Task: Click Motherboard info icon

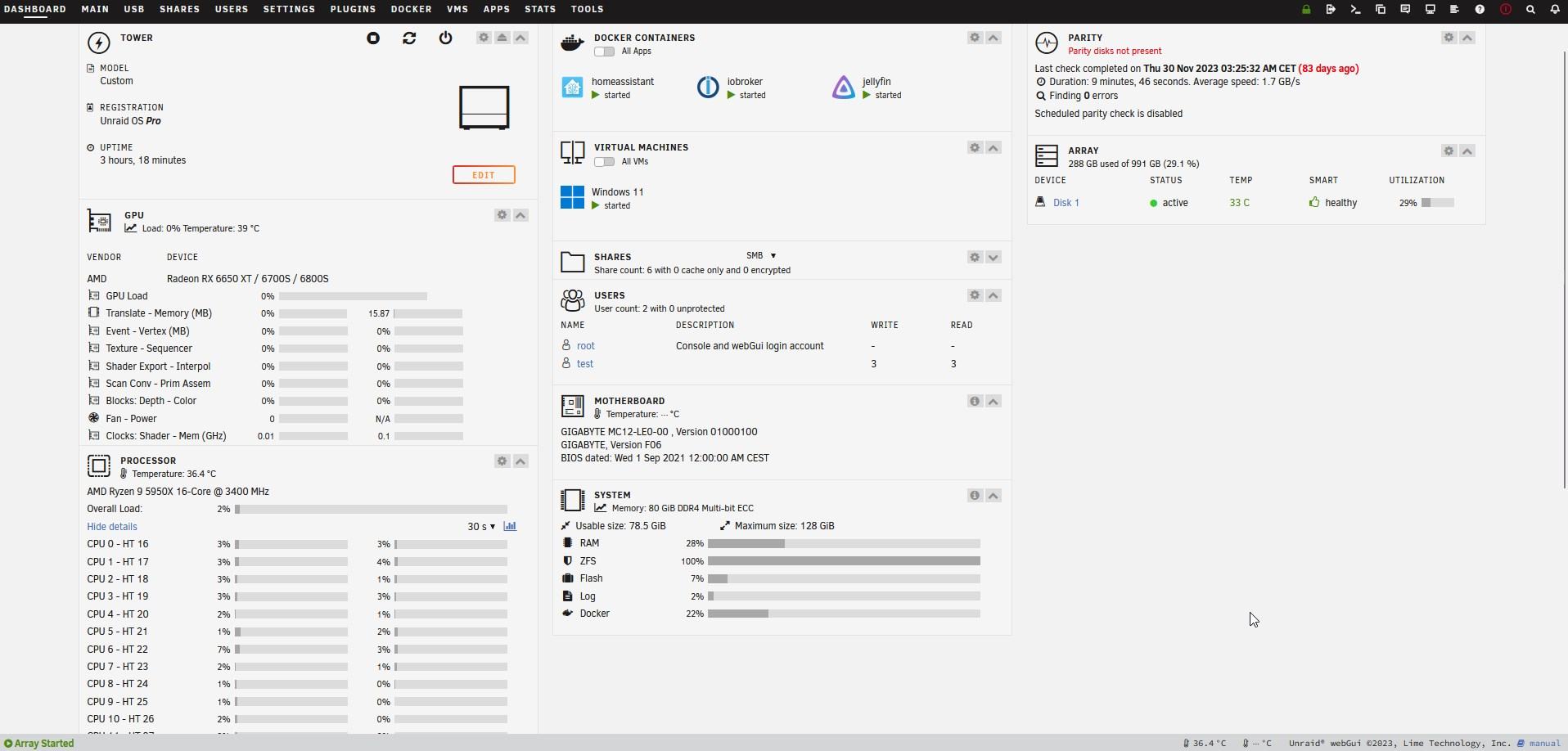Action: click(x=975, y=401)
